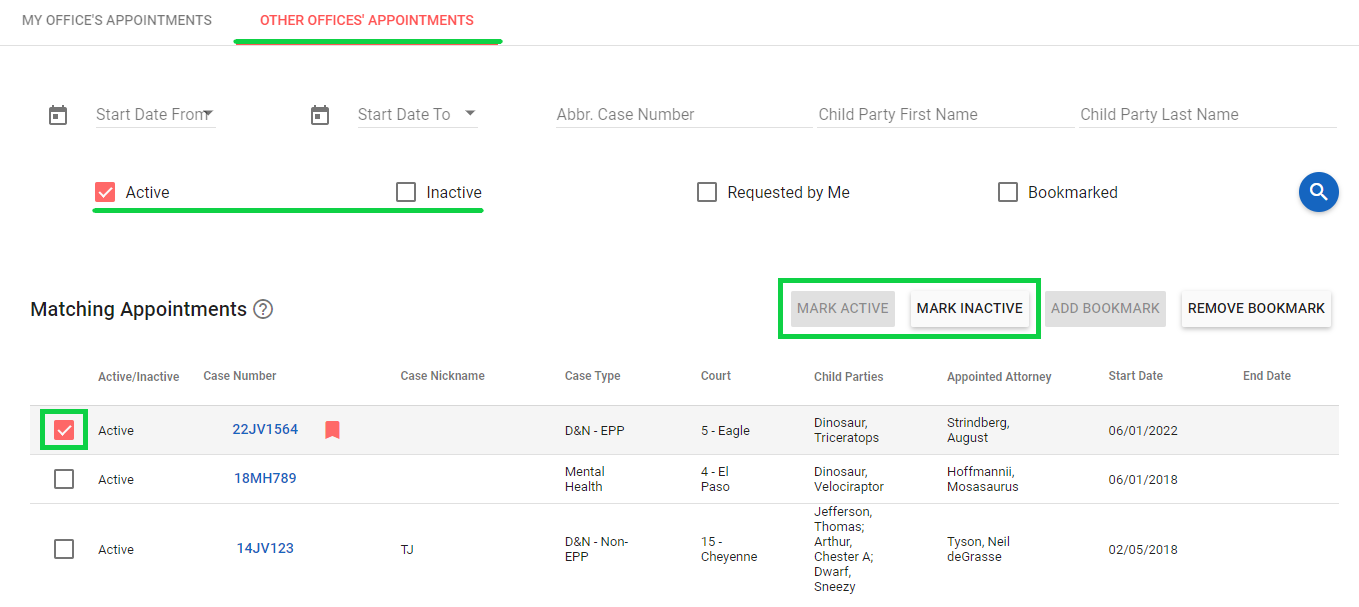The image size is (1359, 607).
Task: Check the Bookmarked filter checkbox
Action: coord(1008,192)
